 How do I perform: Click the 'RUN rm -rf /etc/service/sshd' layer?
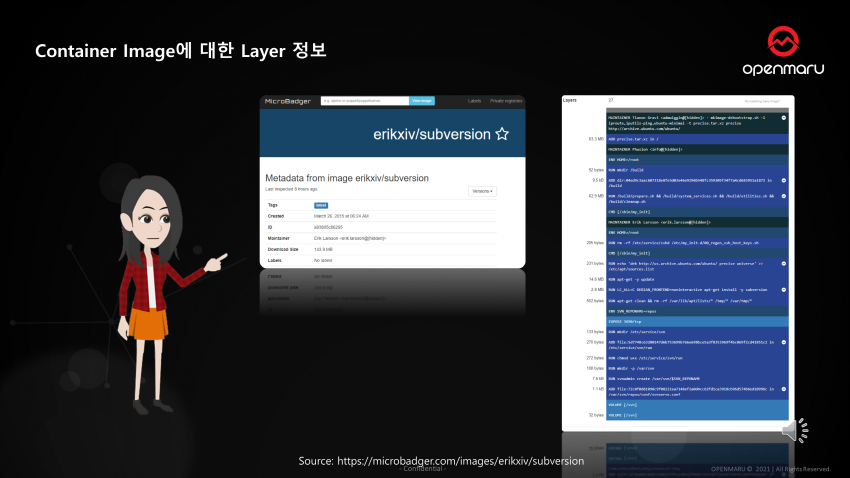(697, 243)
